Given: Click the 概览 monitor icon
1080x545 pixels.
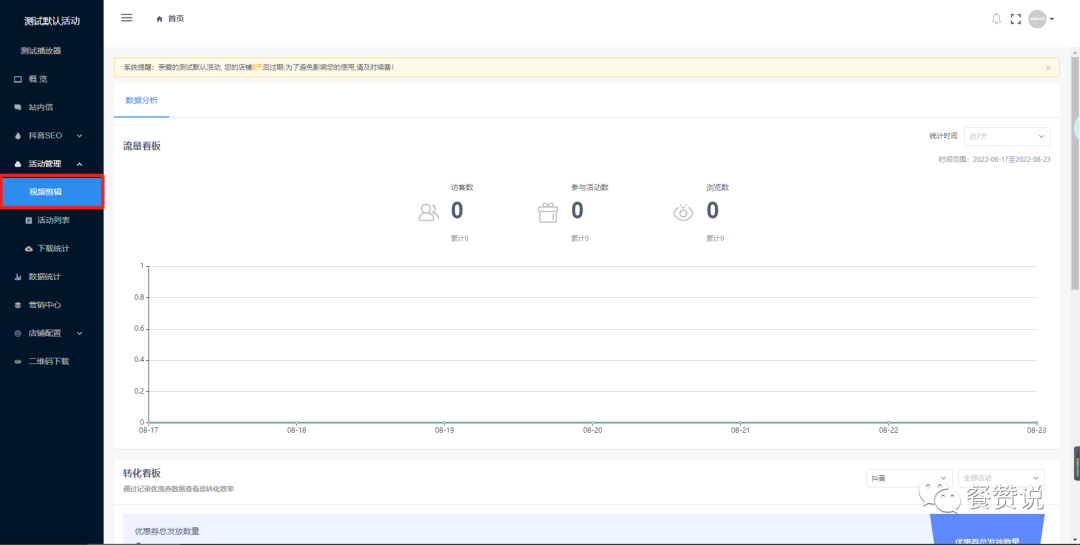Looking at the screenshot, I should click(x=18, y=79).
